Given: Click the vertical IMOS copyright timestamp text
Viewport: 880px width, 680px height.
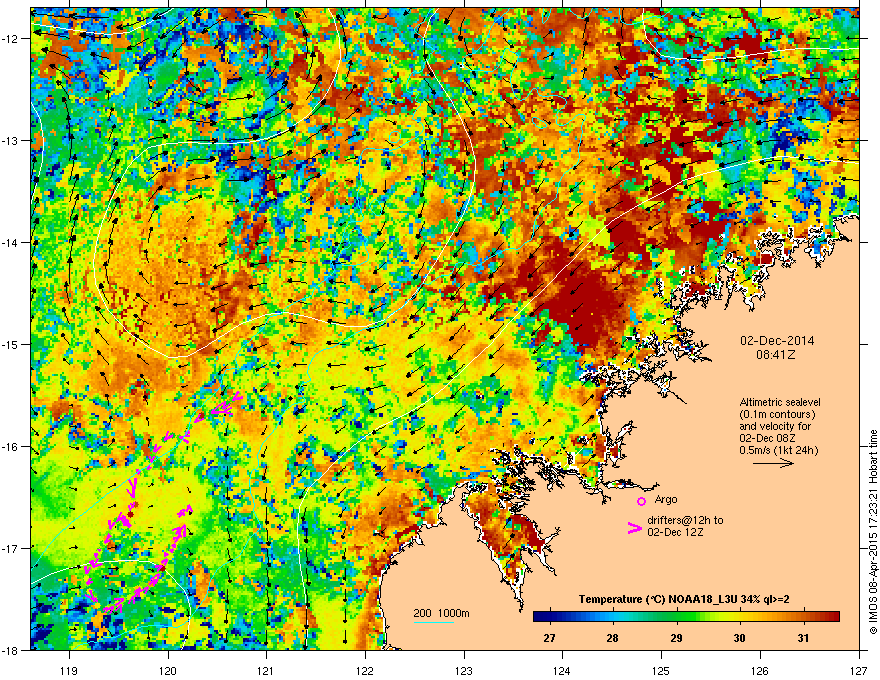Looking at the screenshot, I should pyautogui.click(x=873, y=532).
